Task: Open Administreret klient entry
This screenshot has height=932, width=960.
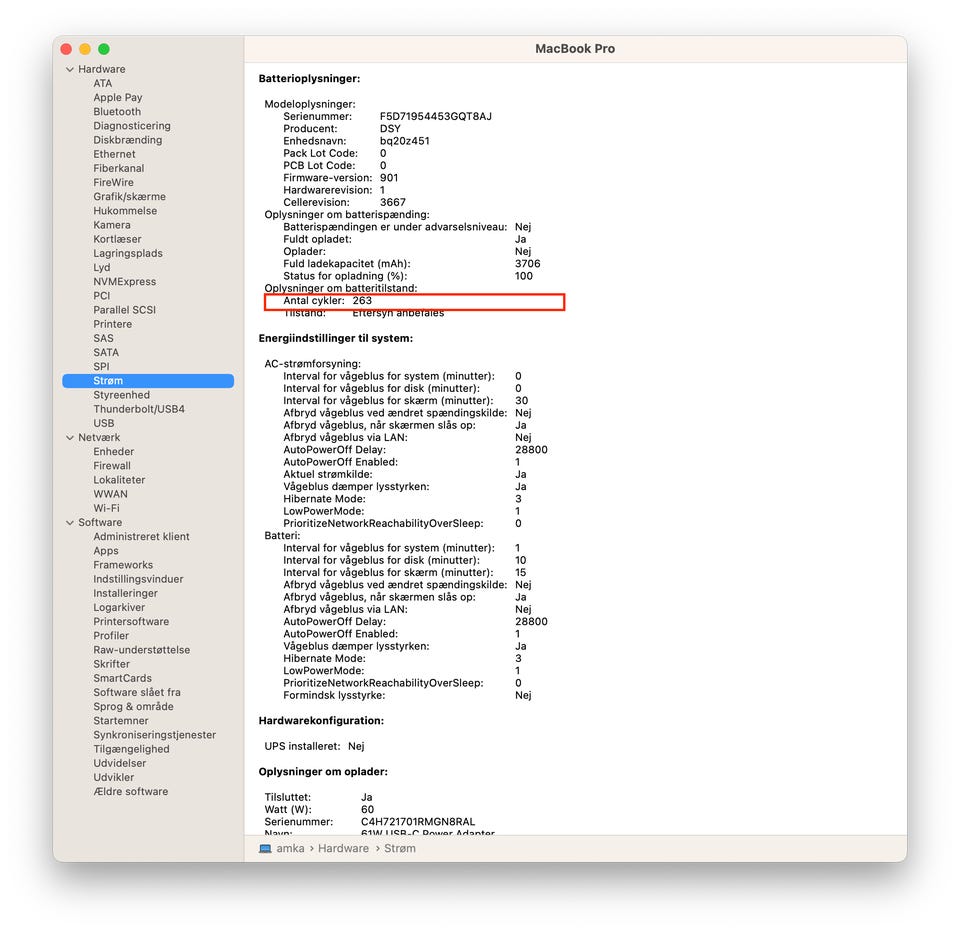Action: [x=141, y=536]
